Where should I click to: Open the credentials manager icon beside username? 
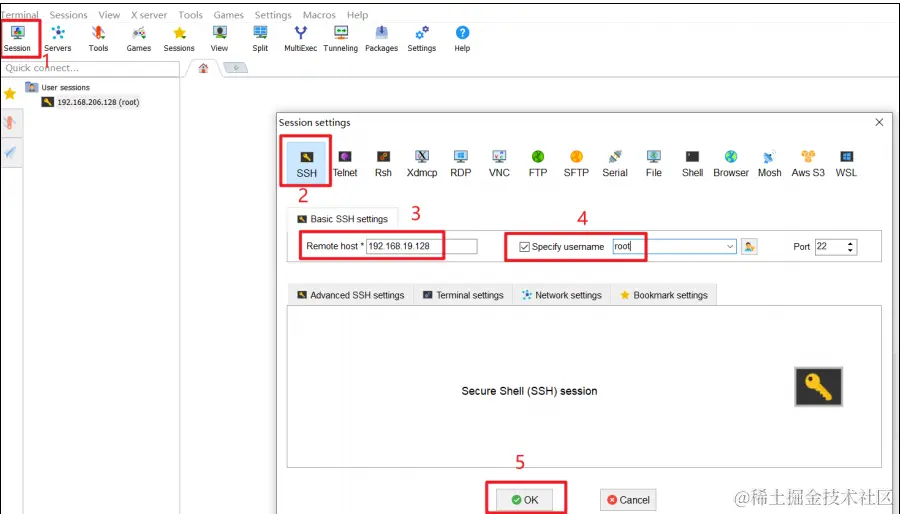(749, 247)
